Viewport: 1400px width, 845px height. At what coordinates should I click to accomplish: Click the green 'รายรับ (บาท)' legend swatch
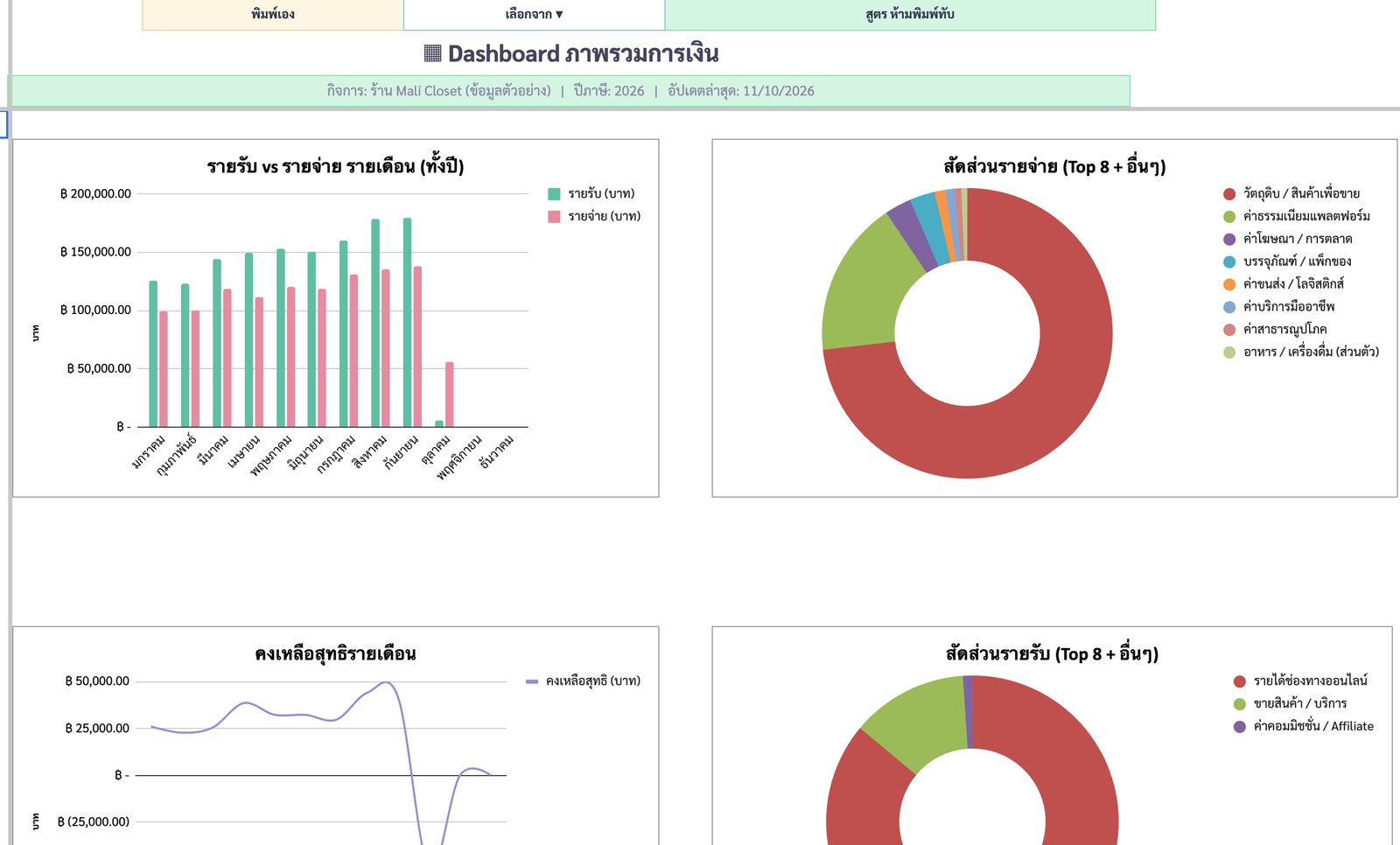554,194
